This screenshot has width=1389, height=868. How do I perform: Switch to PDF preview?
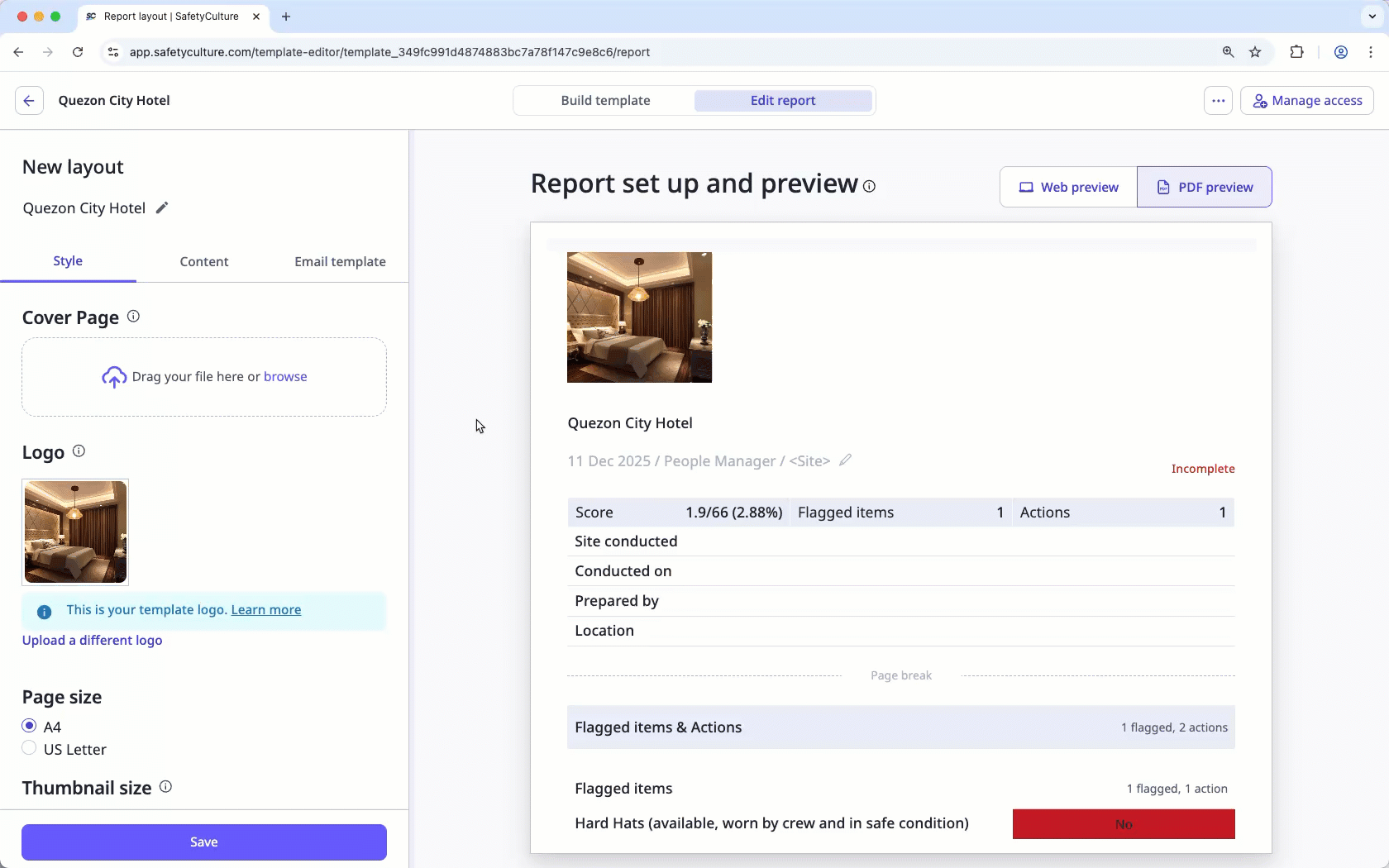click(x=1205, y=187)
